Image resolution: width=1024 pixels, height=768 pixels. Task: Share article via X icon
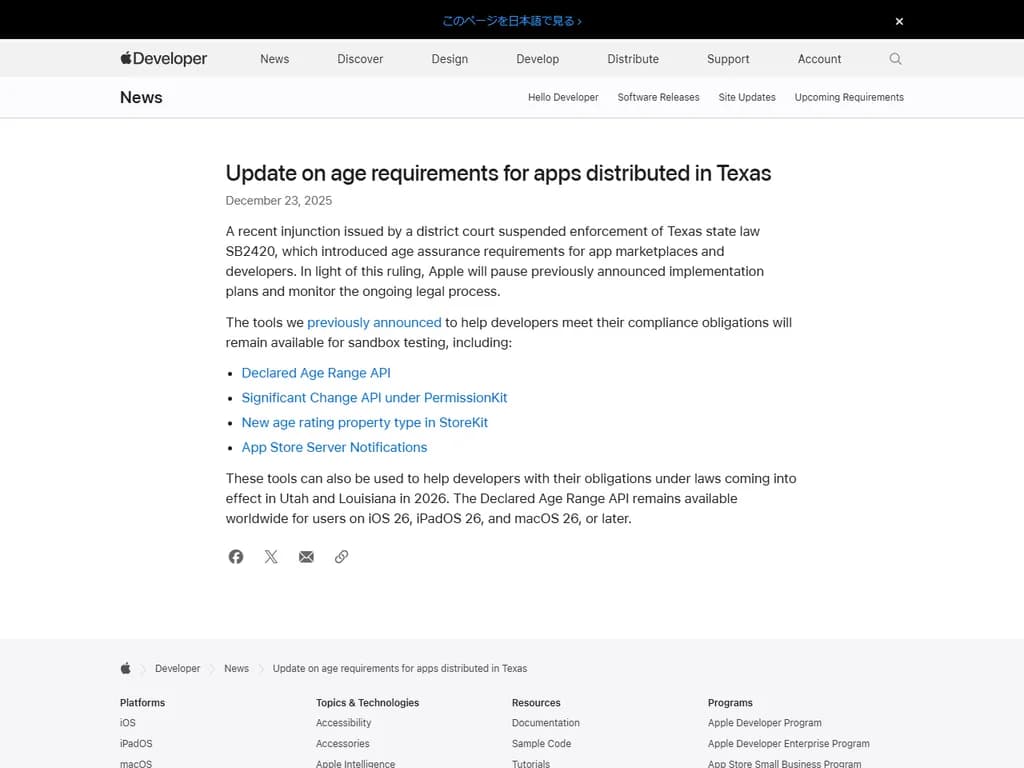[271, 557]
